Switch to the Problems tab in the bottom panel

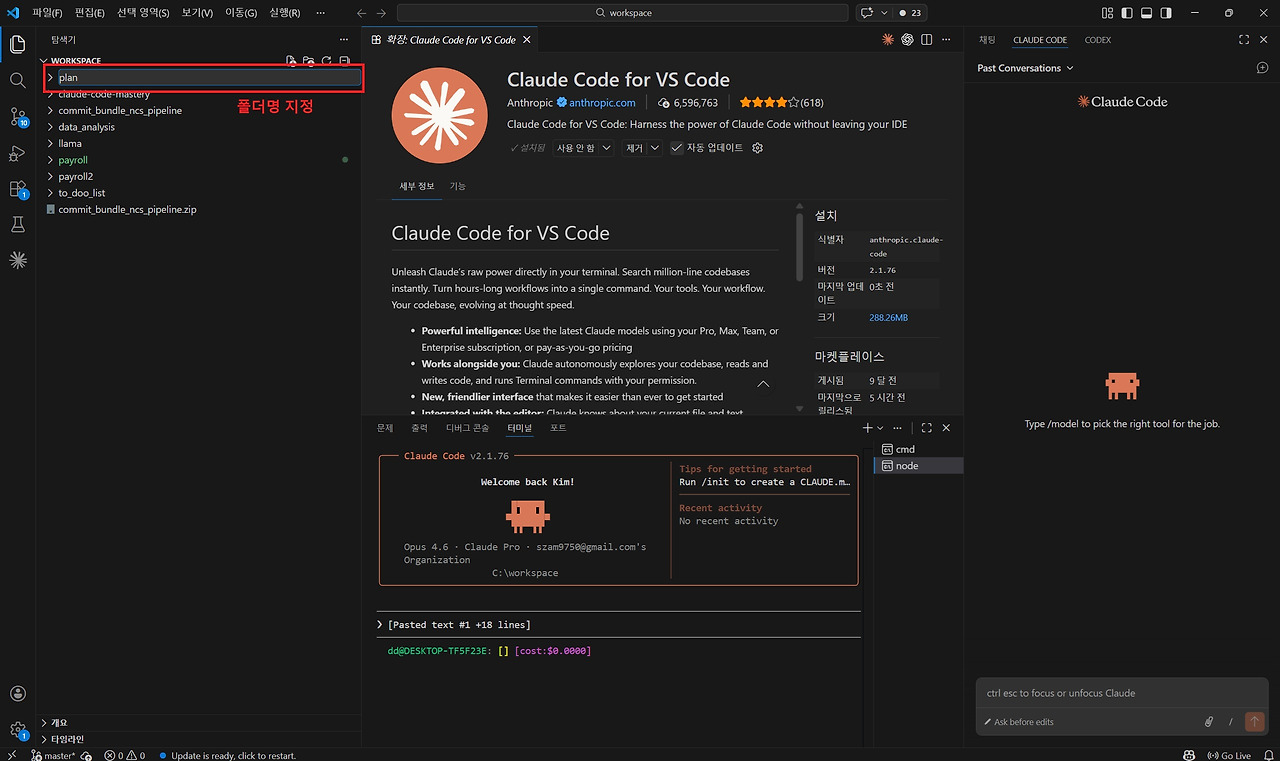point(385,428)
